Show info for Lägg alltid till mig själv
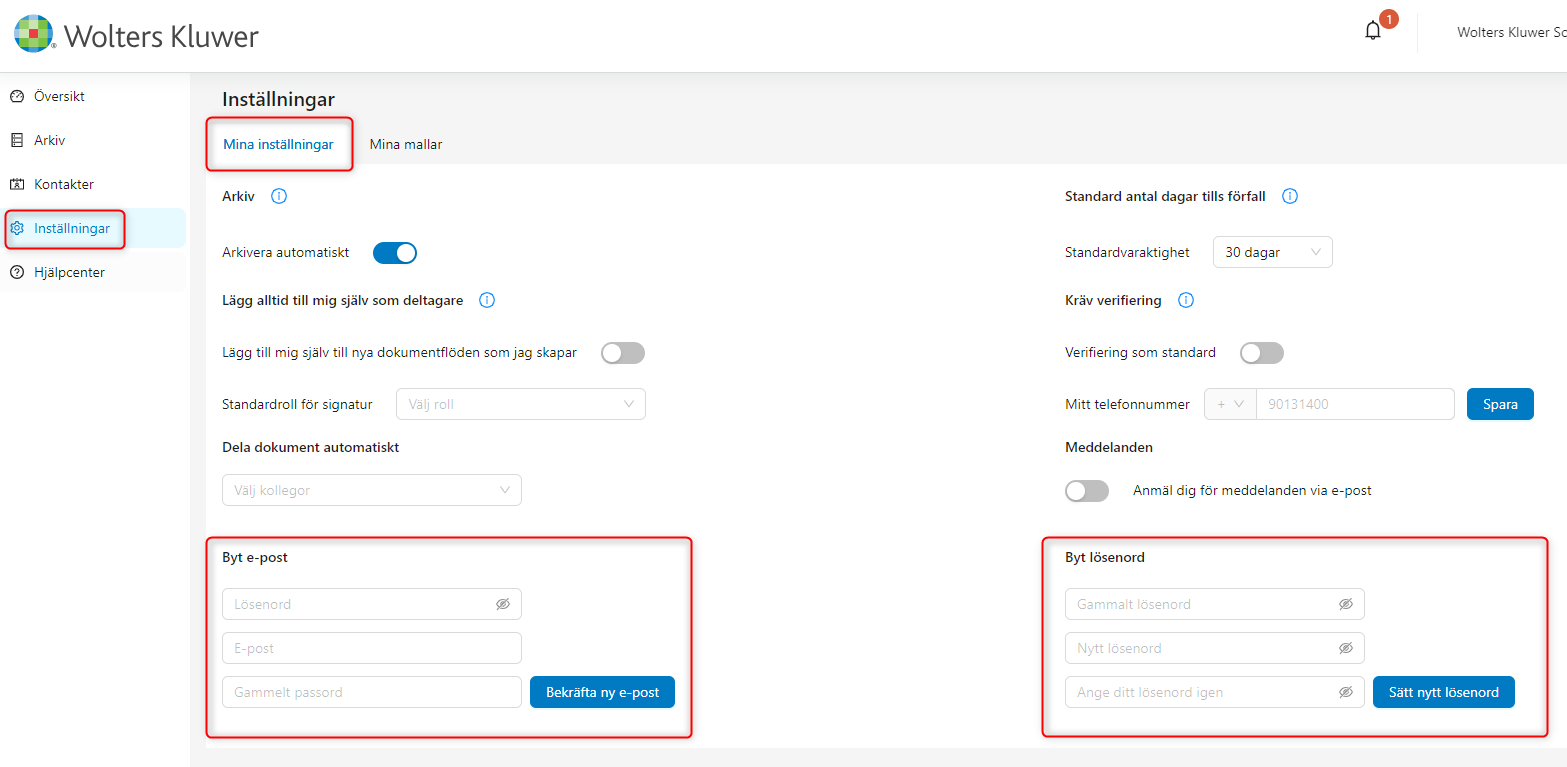 coord(487,300)
